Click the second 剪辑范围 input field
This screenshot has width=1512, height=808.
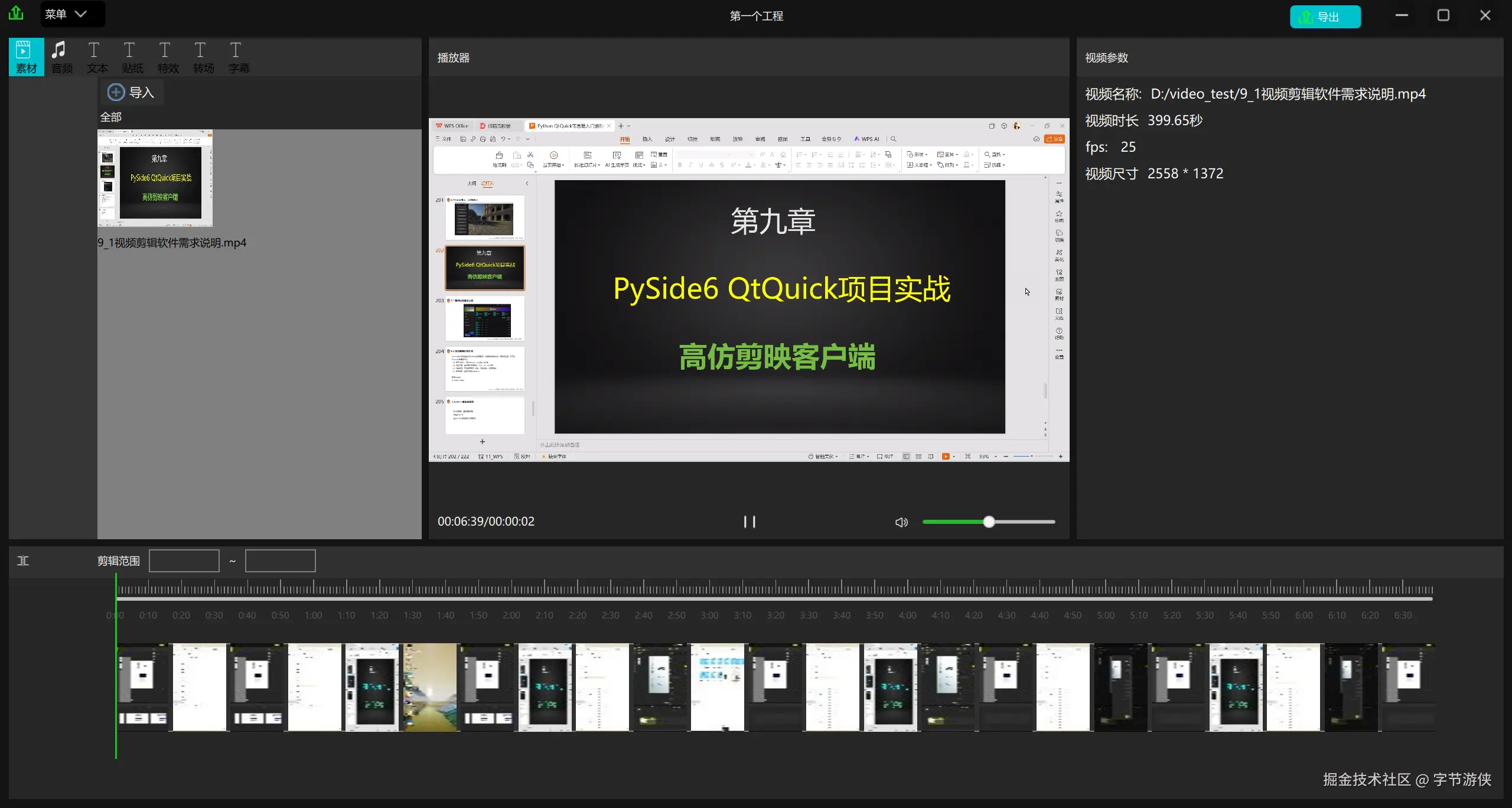coord(280,560)
